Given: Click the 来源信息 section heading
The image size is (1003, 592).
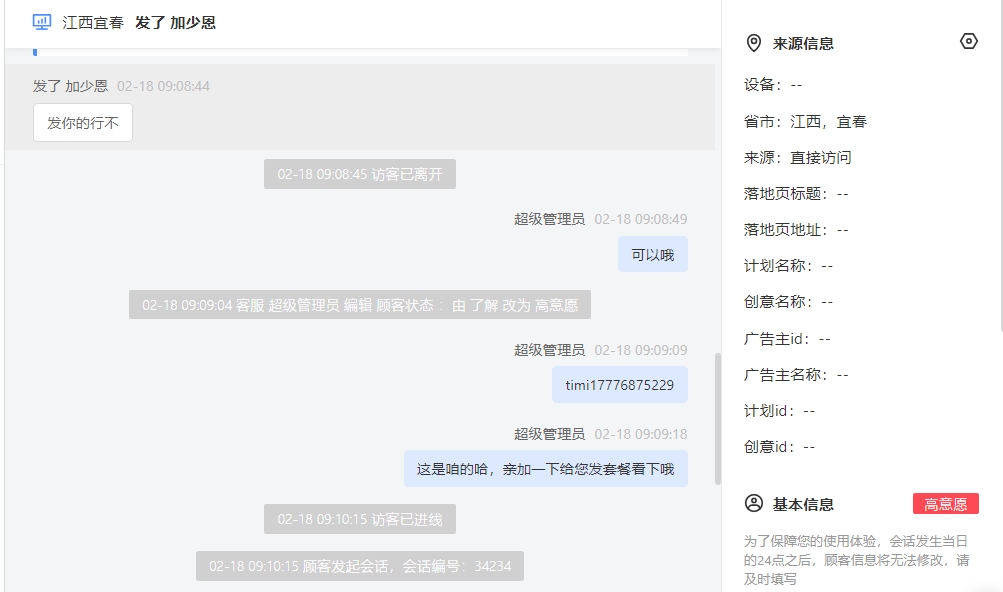Looking at the screenshot, I should [x=803, y=44].
